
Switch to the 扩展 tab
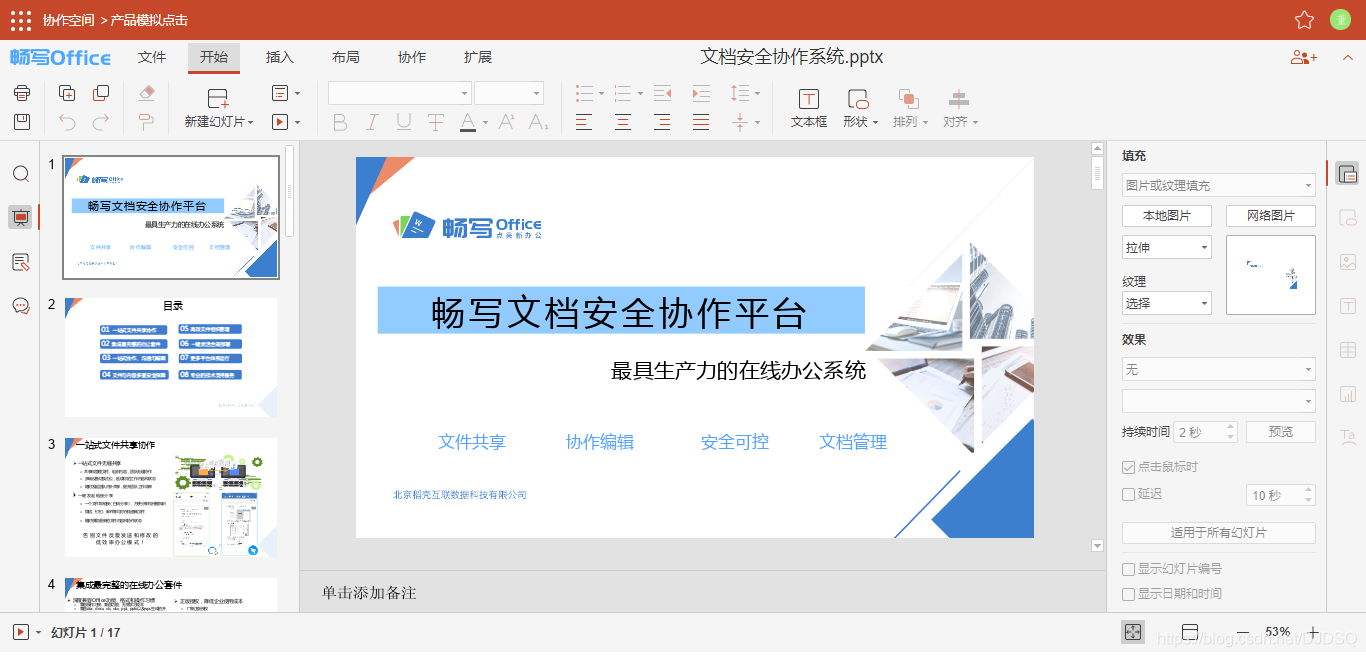478,57
